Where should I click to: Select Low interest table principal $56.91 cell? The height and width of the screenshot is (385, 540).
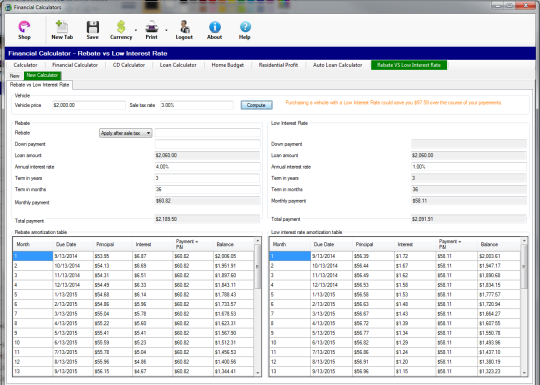click(x=373, y=362)
